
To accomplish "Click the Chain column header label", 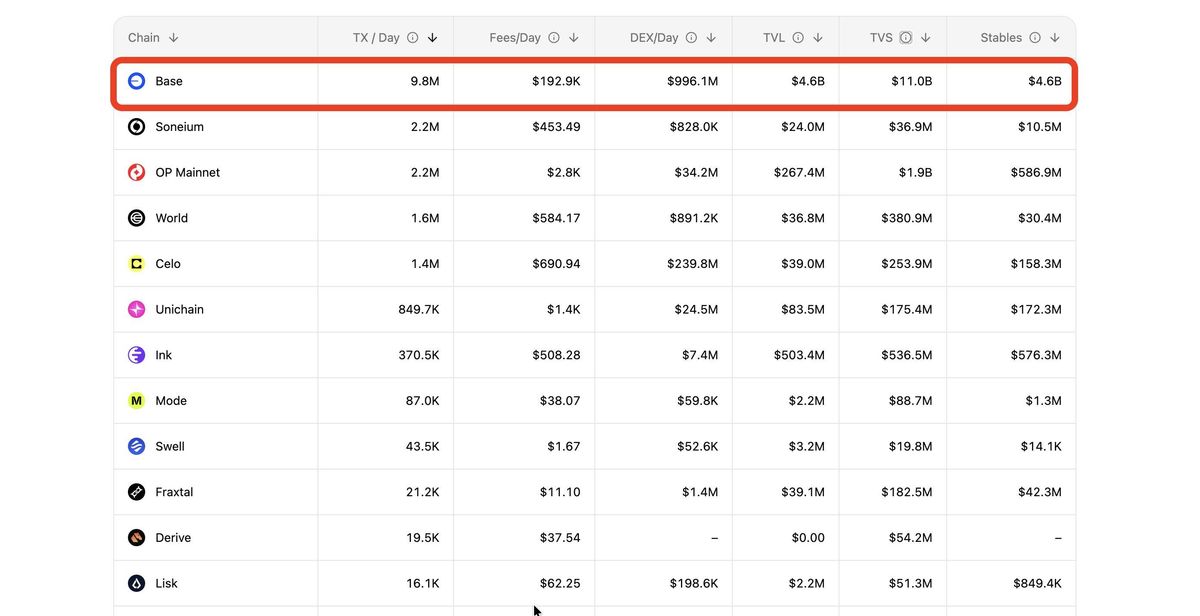I will tap(144, 38).
